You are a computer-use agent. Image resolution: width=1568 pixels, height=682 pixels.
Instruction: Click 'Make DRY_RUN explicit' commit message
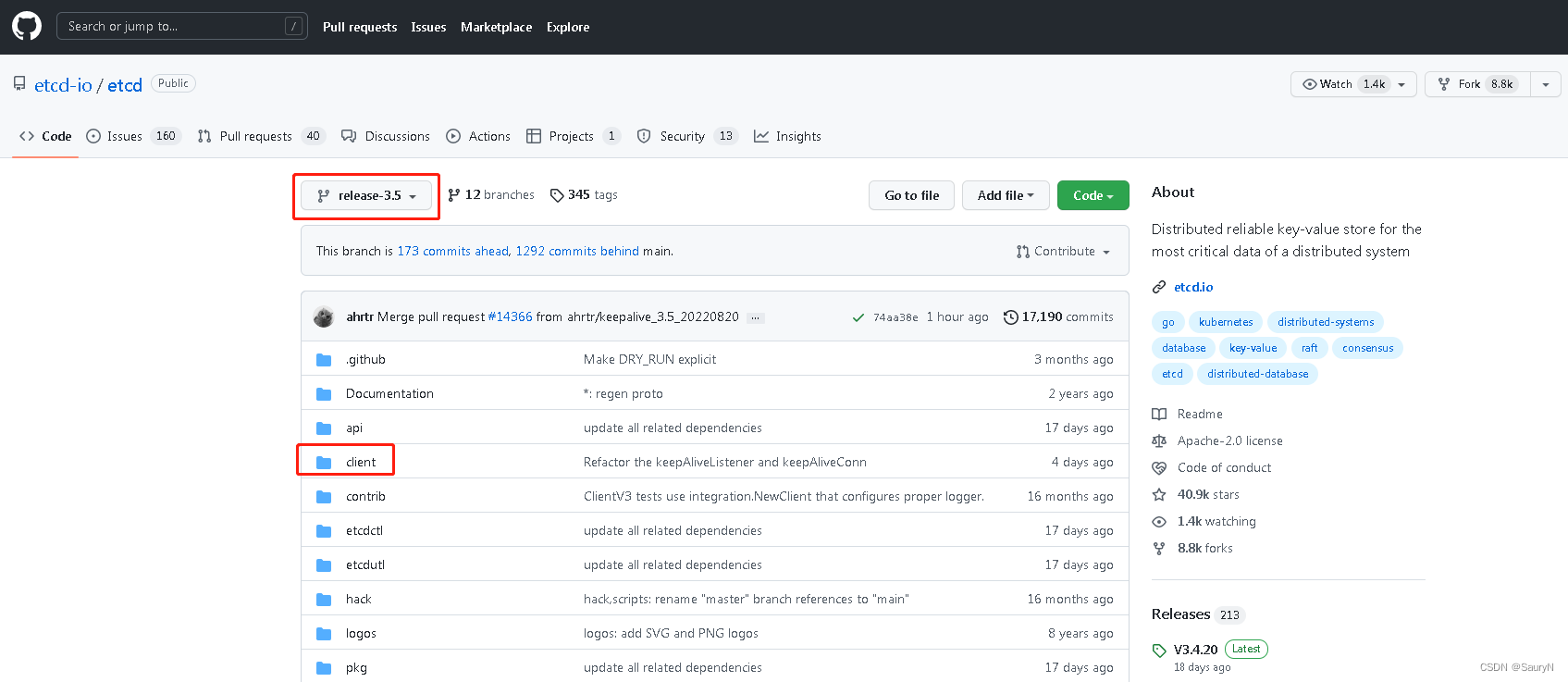(649, 360)
